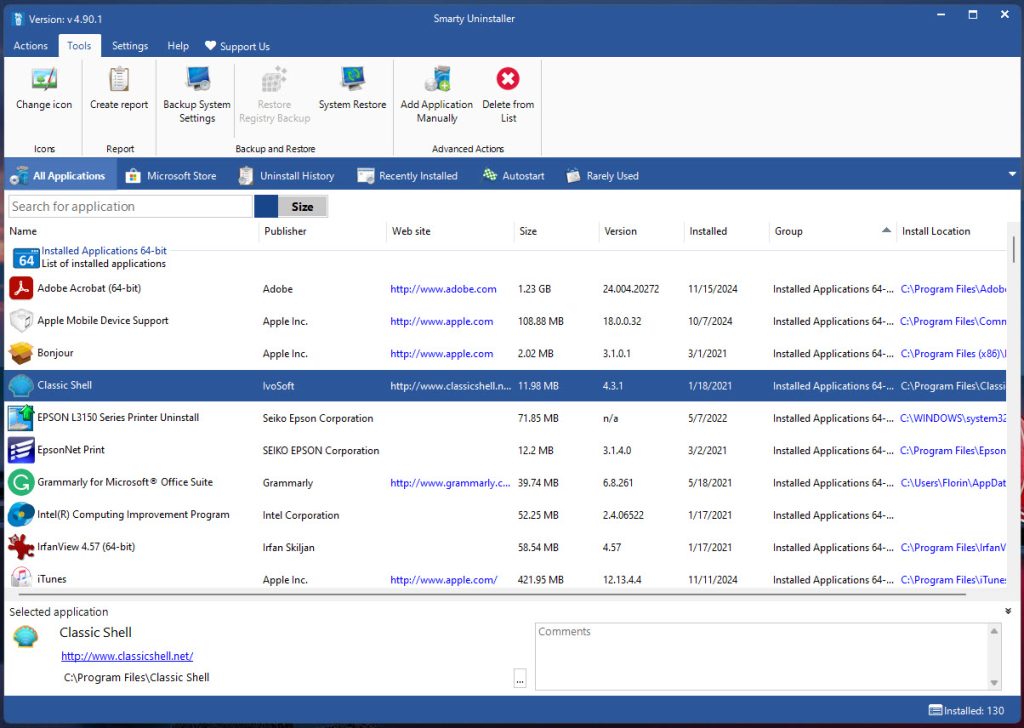Open the Actions ribbon tab
The height and width of the screenshot is (728, 1024).
click(x=31, y=46)
